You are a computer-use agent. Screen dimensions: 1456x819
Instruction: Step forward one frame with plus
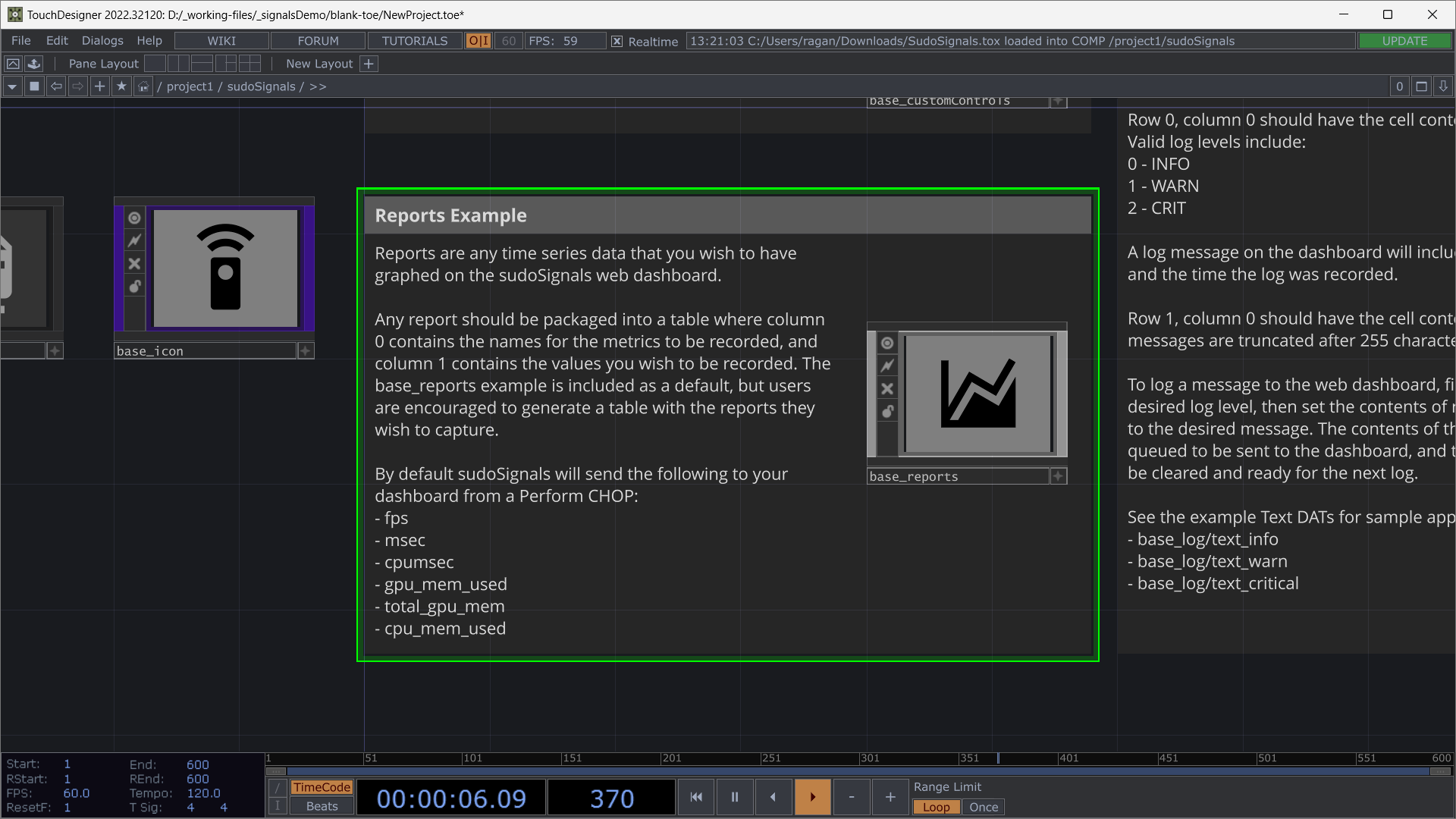click(890, 797)
